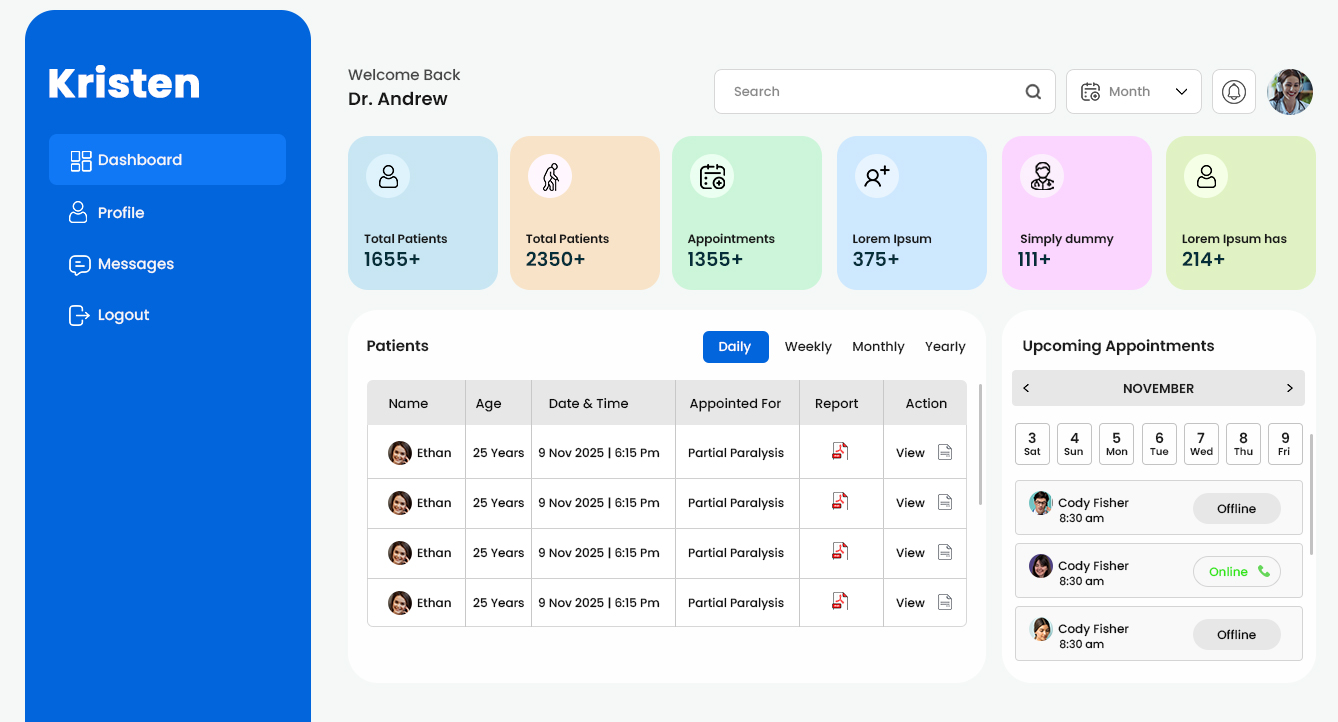This screenshot has height=722, width=1338.
Task: Click the document icon in last patient row
Action: tap(945, 602)
